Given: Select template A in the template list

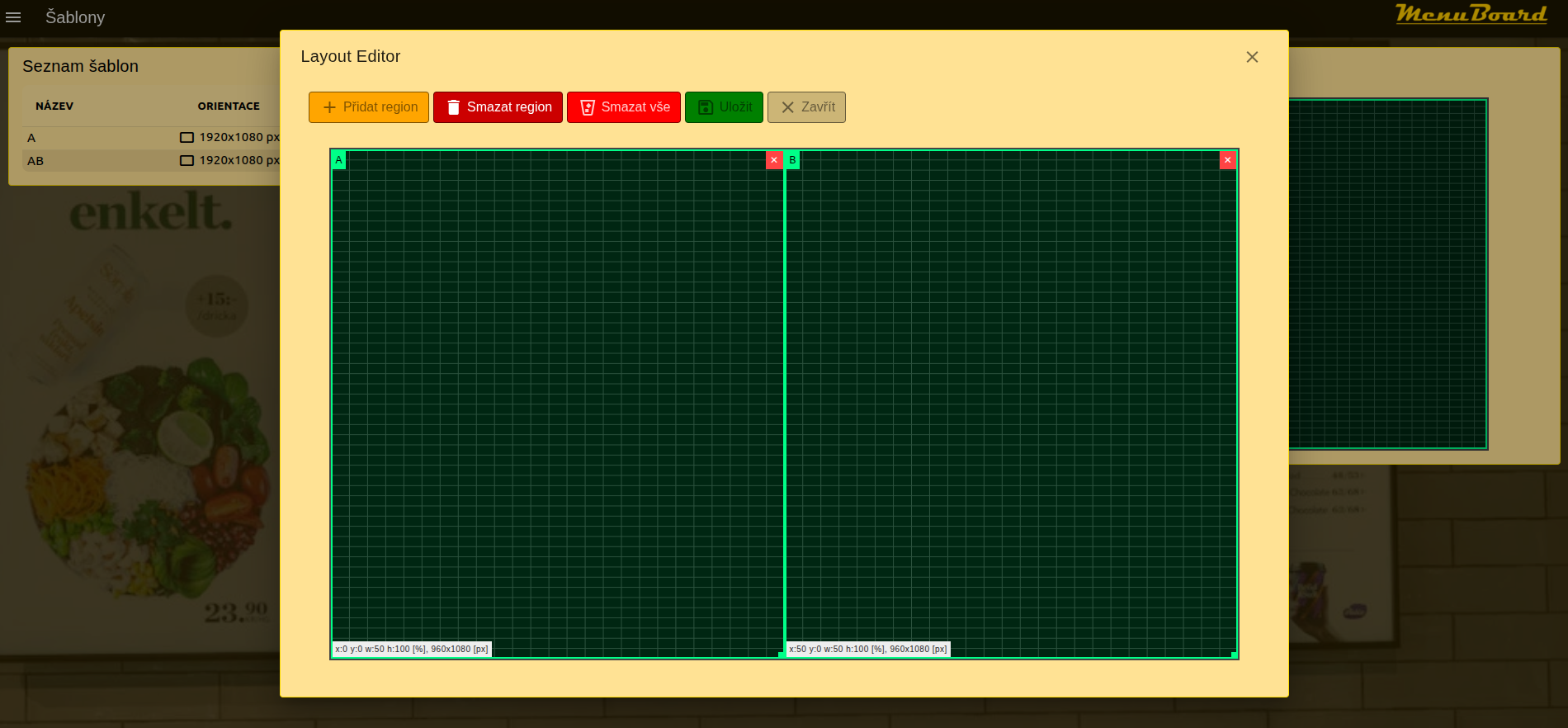Looking at the screenshot, I should [x=31, y=138].
